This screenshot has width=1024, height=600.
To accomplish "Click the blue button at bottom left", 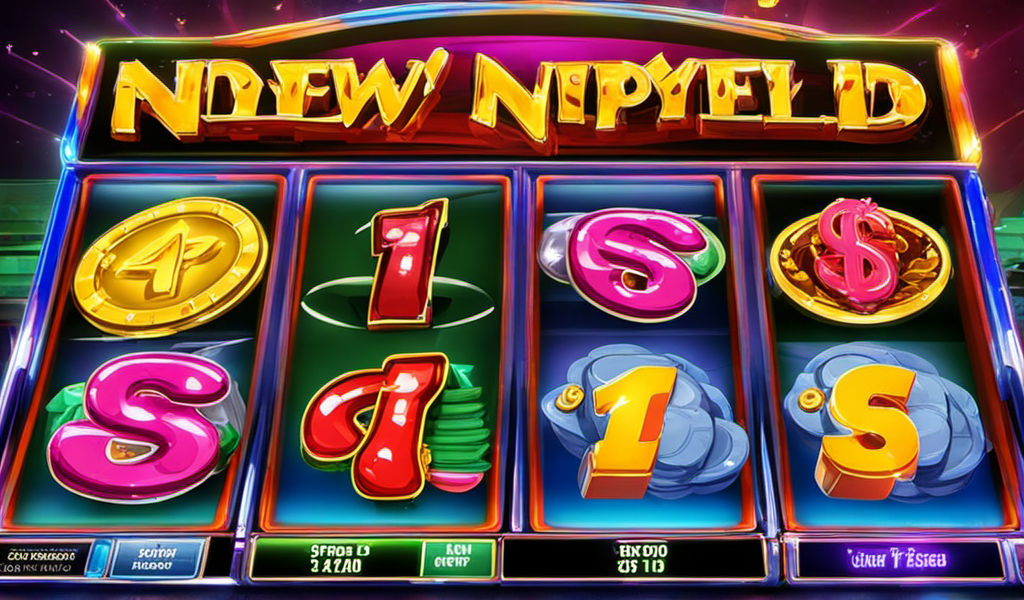I will pyautogui.click(x=159, y=559).
